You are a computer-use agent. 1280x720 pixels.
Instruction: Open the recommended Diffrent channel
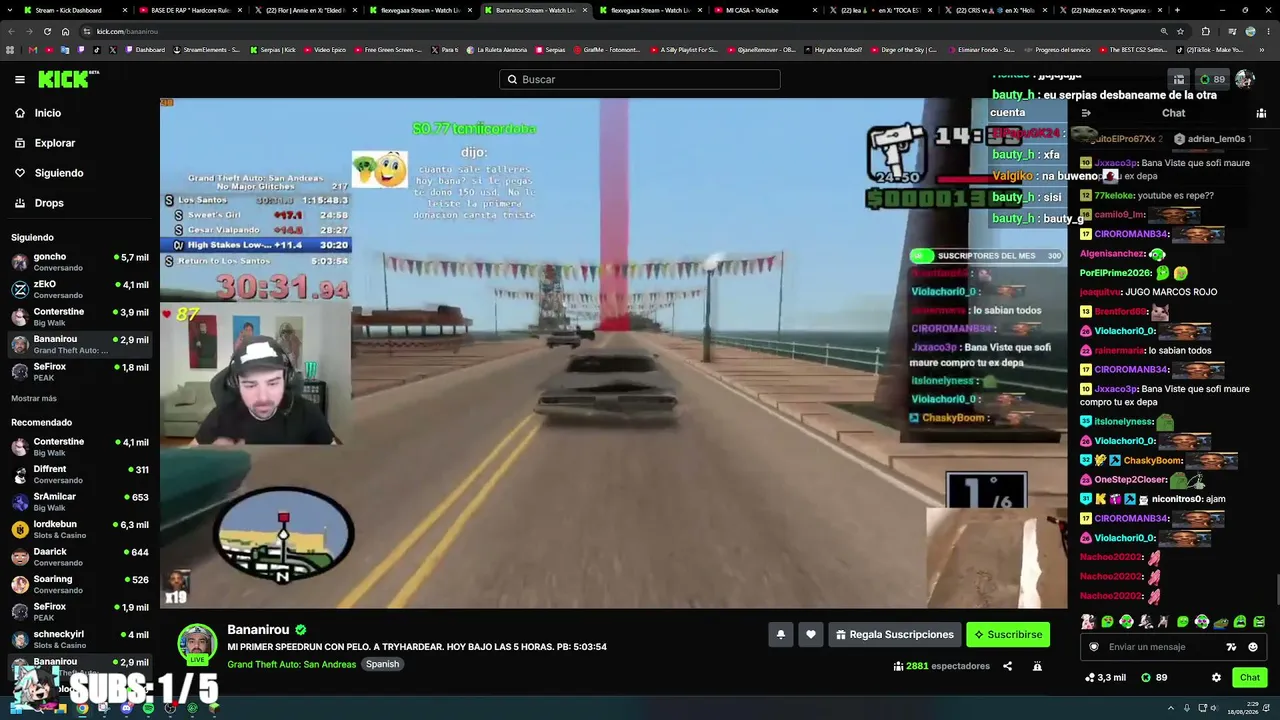pos(80,474)
